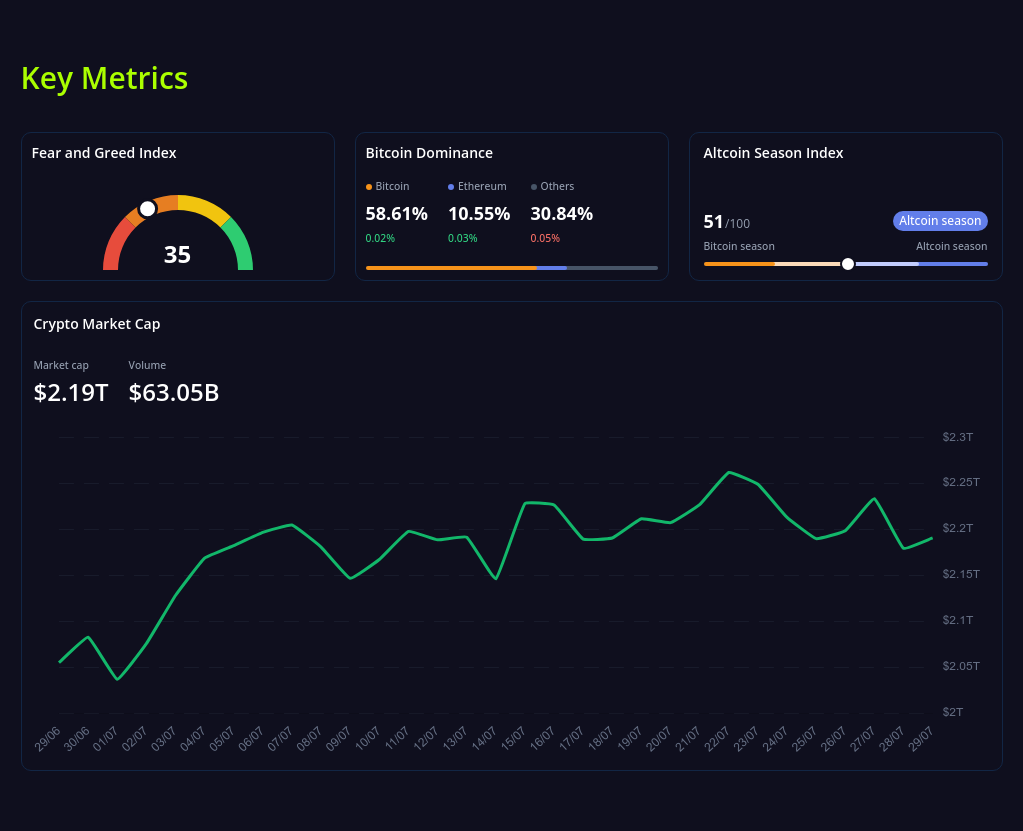Select the blue Ethereum legend dot
1023x831 pixels.
(451, 187)
